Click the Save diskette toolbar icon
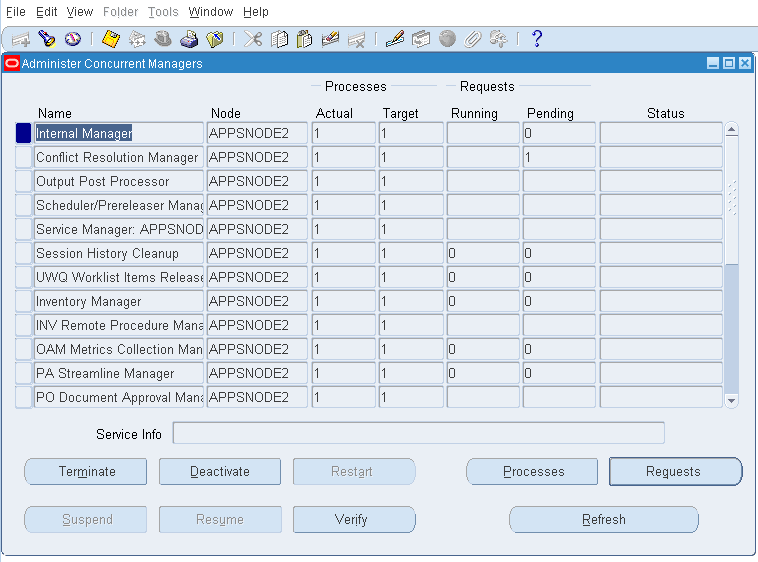Image resolution: width=758 pixels, height=562 pixels. [111, 39]
